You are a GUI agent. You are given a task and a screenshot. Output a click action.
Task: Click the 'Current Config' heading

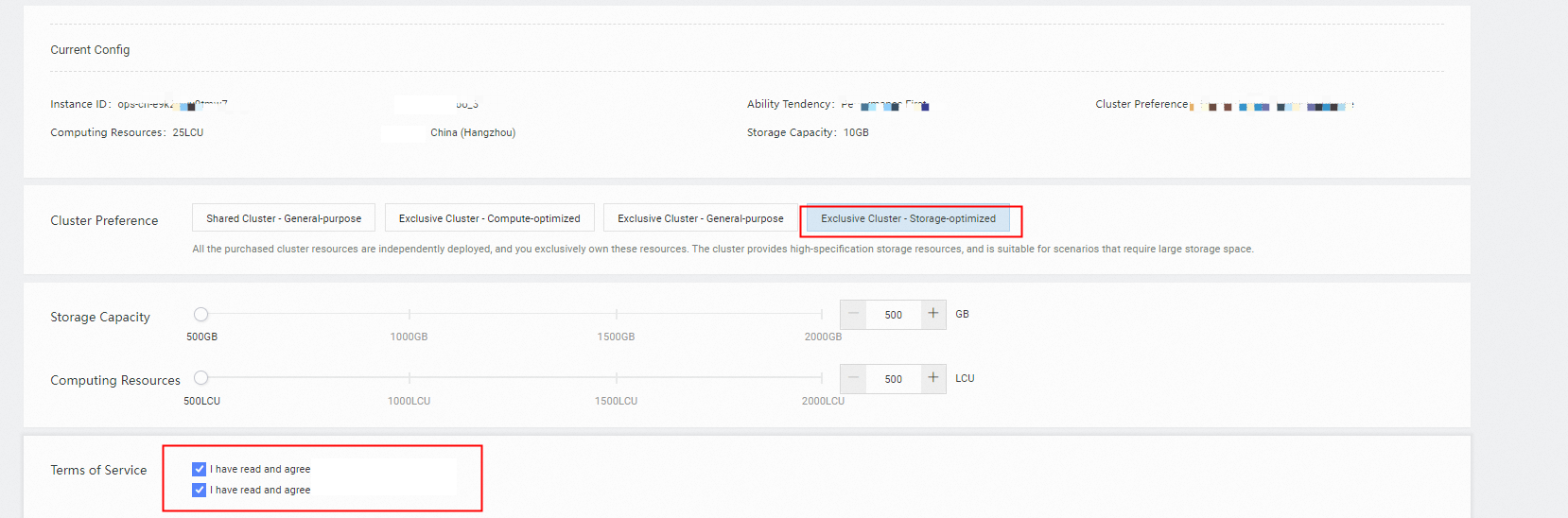[90, 50]
